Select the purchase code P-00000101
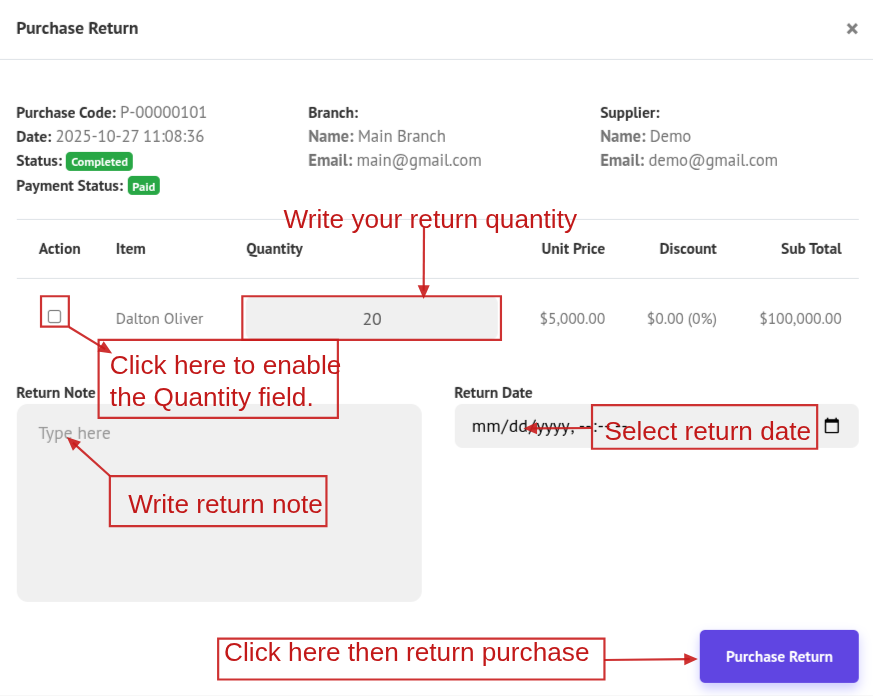The height and width of the screenshot is (696, 873). tap(163, 113)
